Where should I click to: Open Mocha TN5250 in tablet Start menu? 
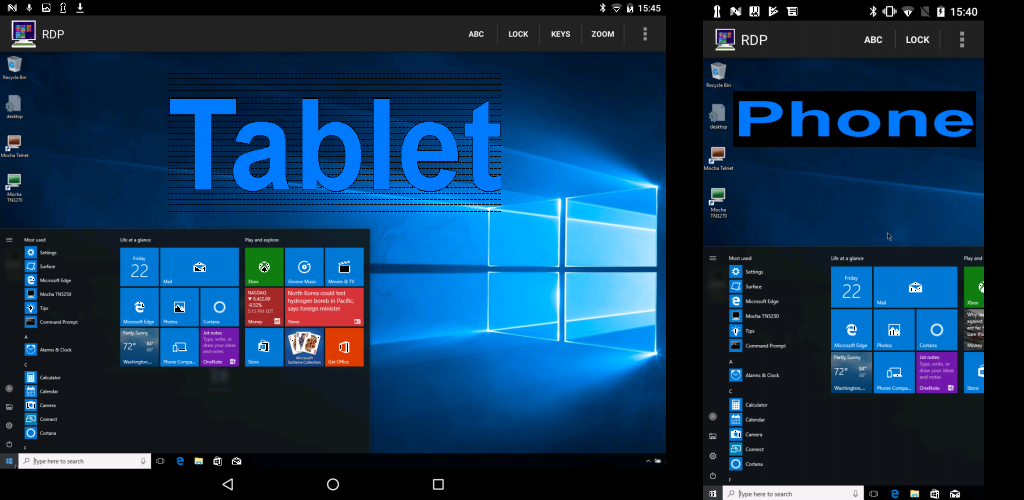point(48,294)
